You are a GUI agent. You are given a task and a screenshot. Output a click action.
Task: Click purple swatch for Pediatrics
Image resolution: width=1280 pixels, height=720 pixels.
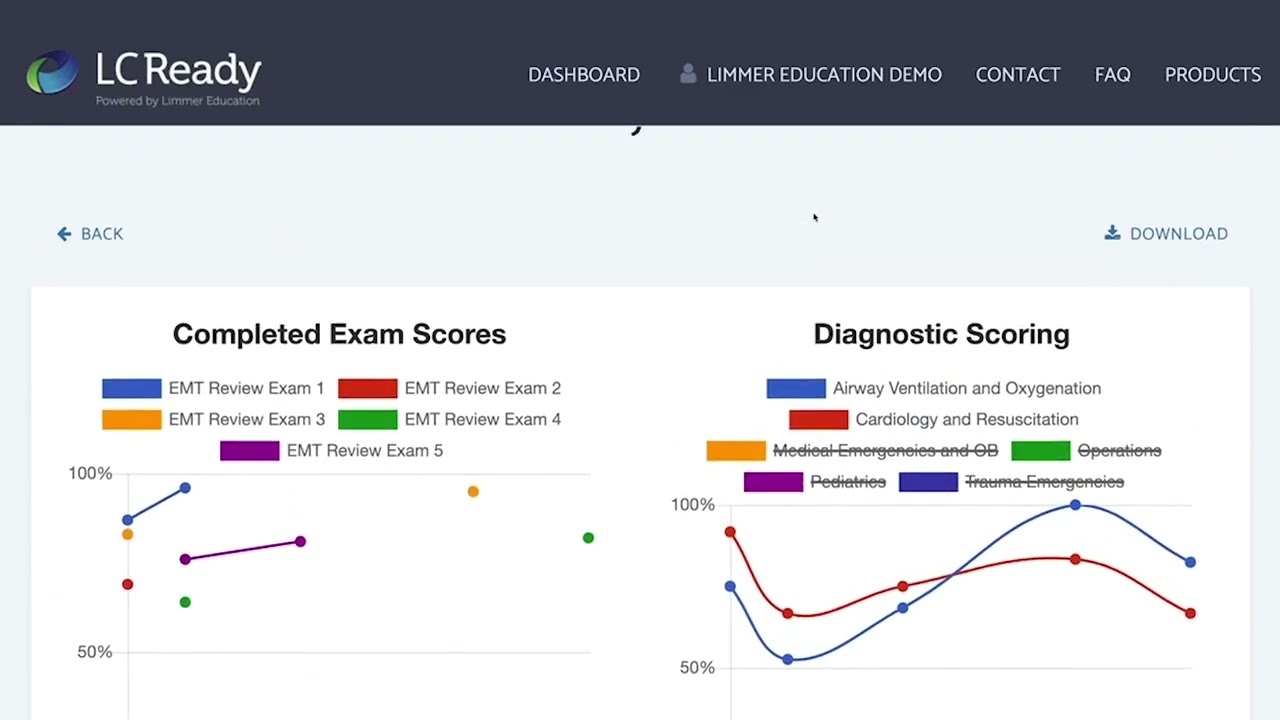point(773,482)
